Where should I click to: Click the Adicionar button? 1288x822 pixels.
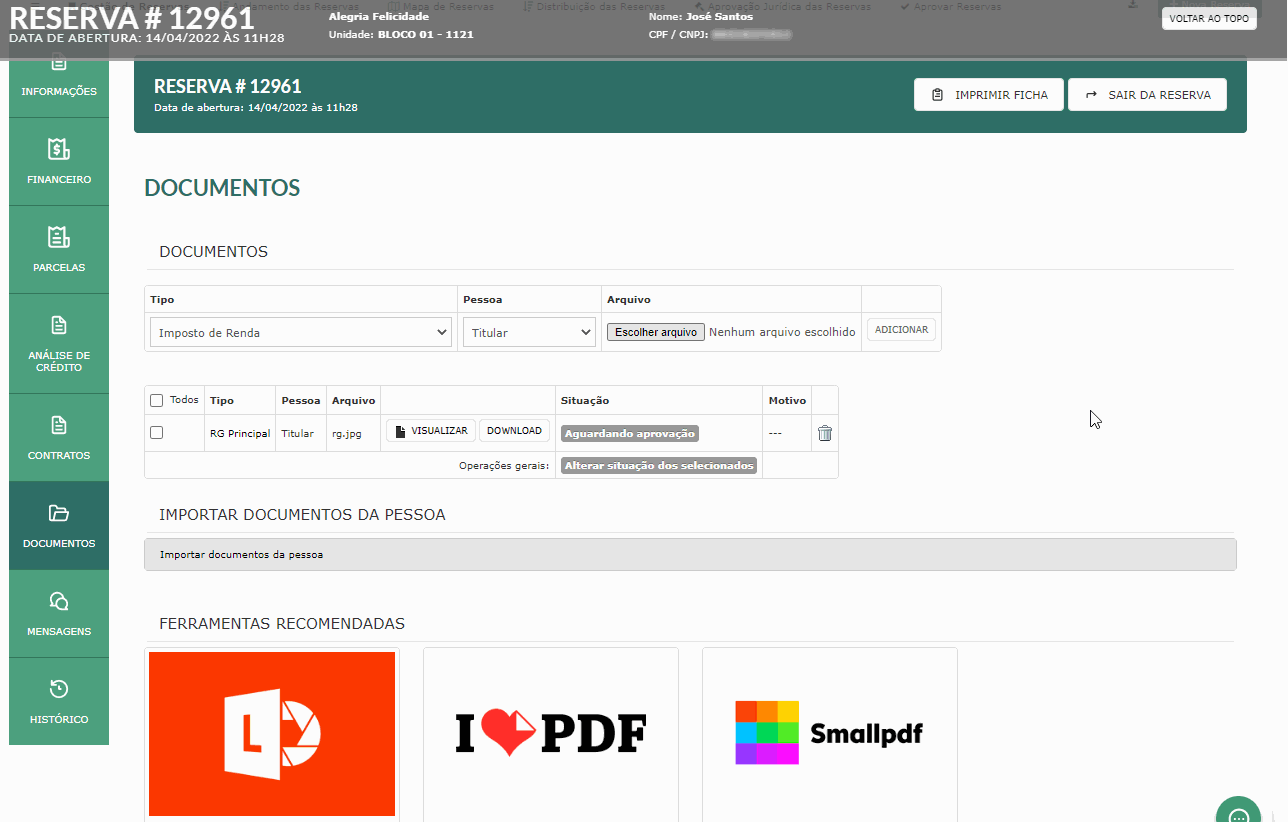[x=901, y=330]
